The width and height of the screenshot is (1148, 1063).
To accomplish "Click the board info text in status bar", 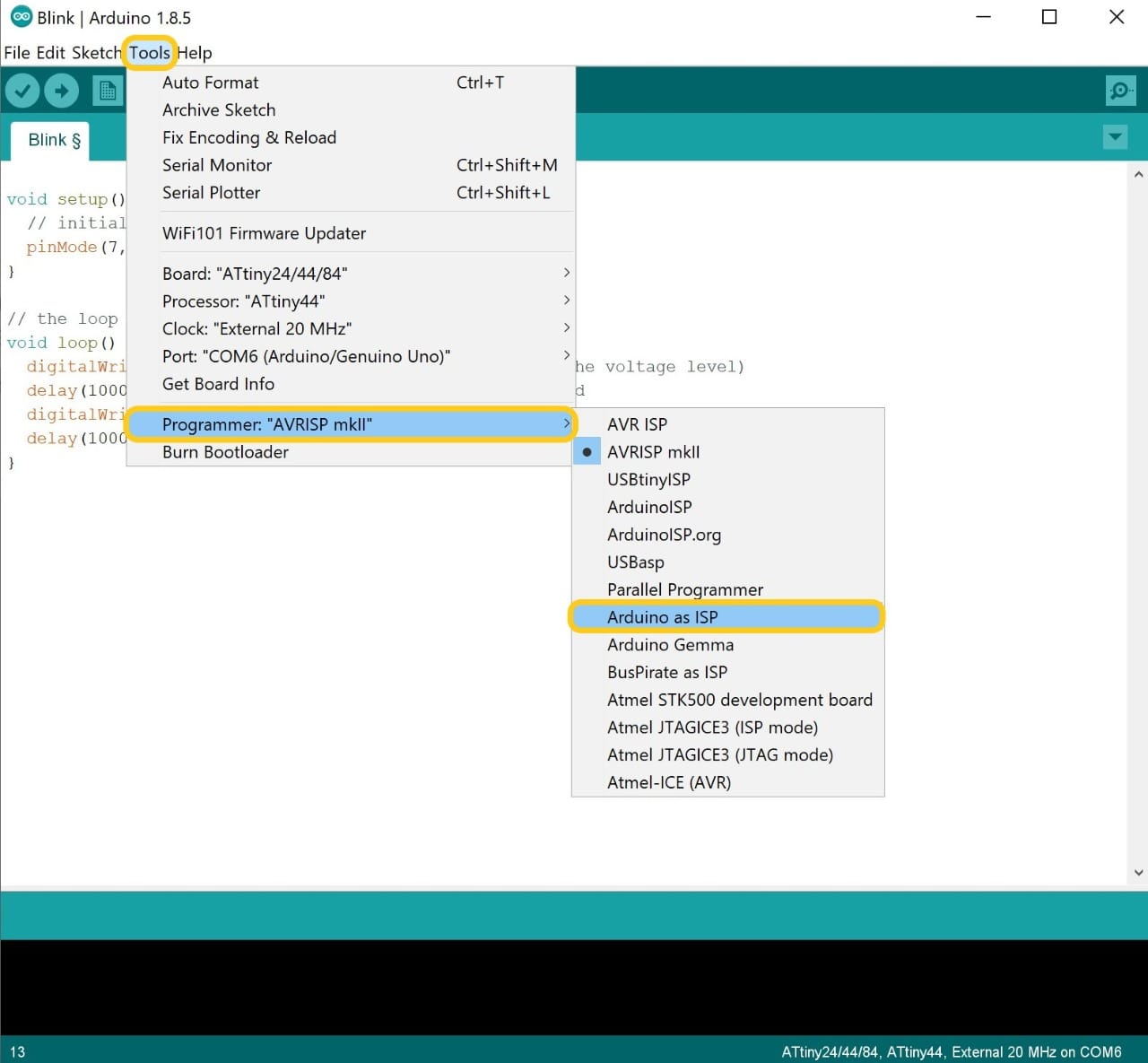I will tap(952, 1052).
